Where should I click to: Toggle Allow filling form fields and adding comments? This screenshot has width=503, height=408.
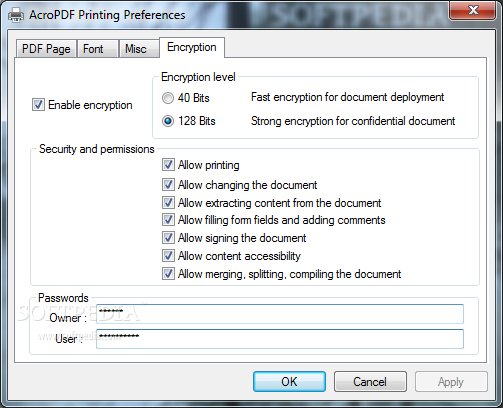tap(168, 220)
